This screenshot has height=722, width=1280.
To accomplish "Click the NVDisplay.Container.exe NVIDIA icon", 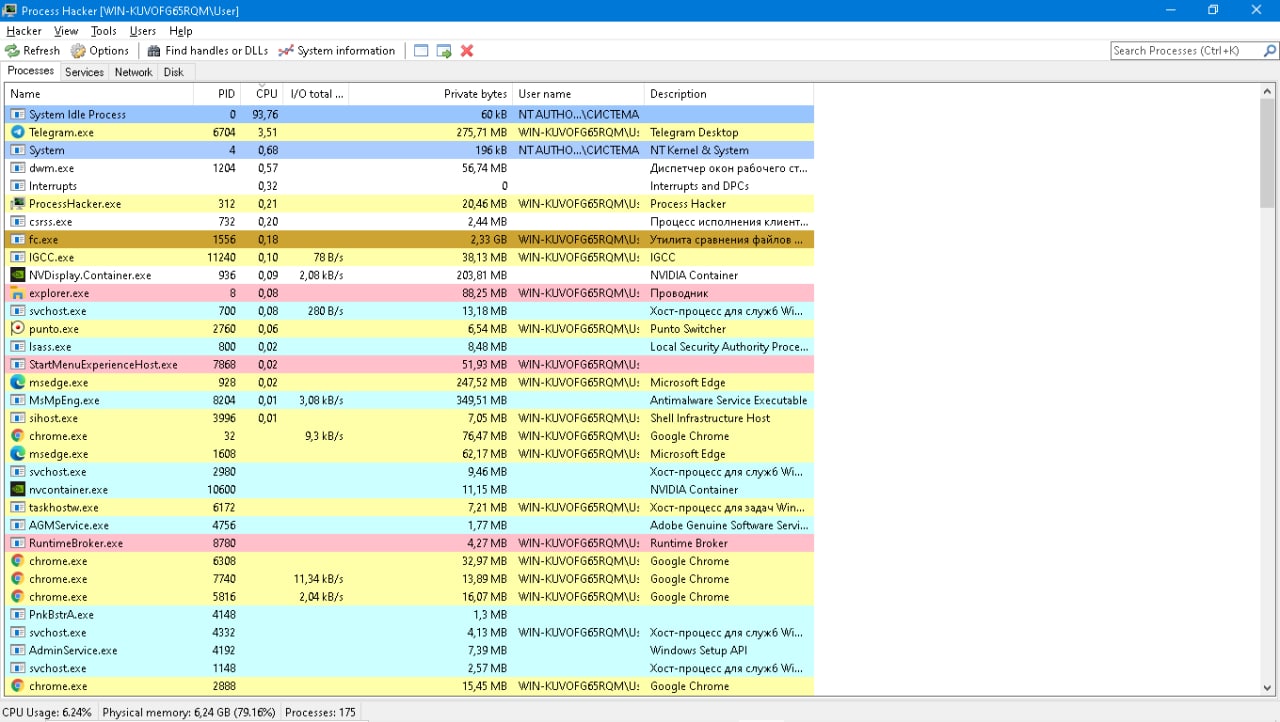I will click(x=17, y=275).
